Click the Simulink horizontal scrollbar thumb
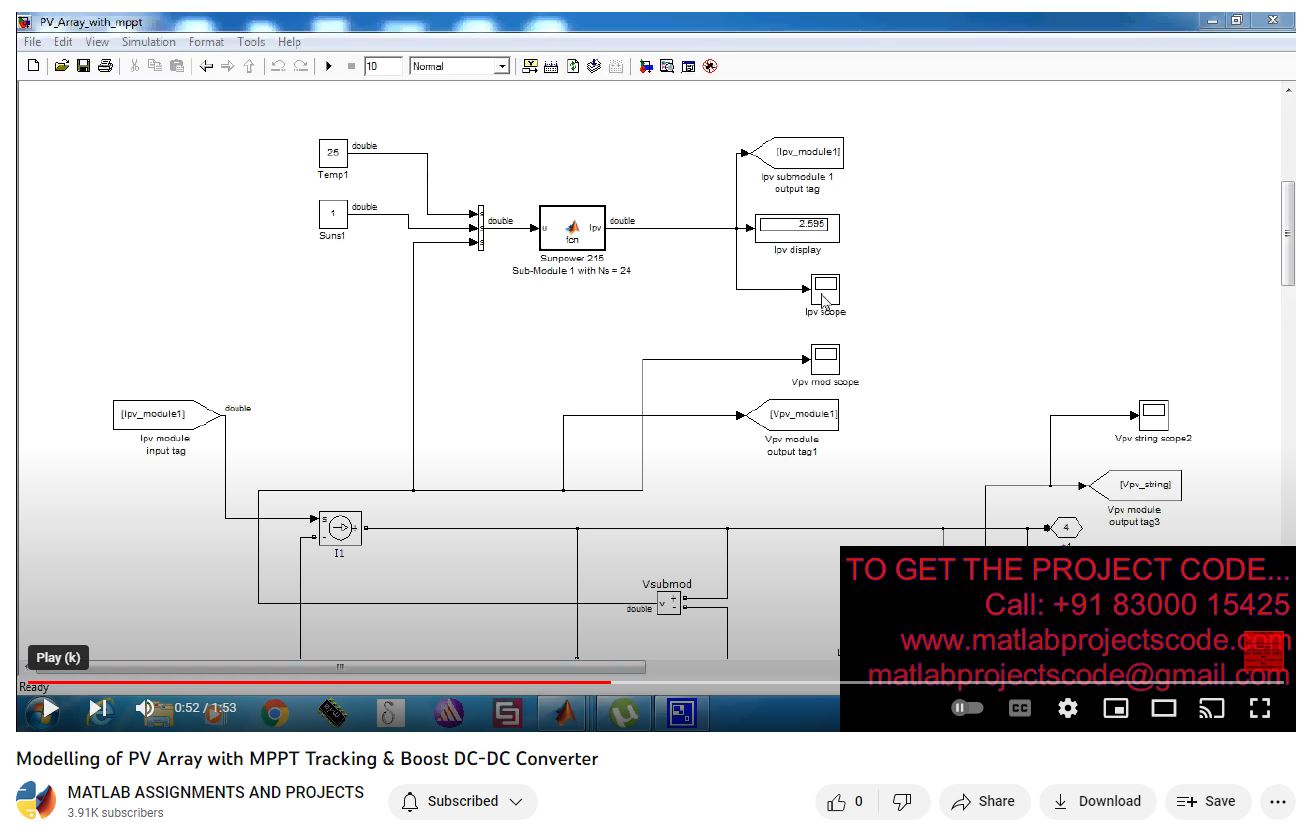Screen dimensions: 1310x834 tap(342, 666)
